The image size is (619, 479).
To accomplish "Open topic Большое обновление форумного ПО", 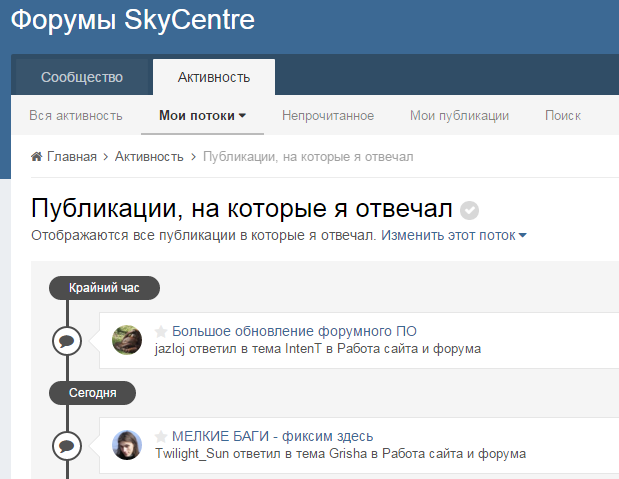I will (294, 331).
